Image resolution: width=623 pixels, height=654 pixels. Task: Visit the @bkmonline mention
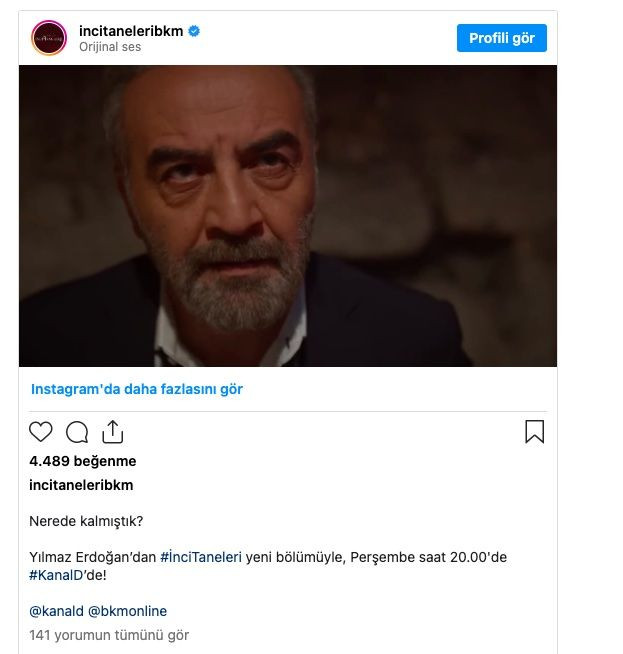click(127, 611)
